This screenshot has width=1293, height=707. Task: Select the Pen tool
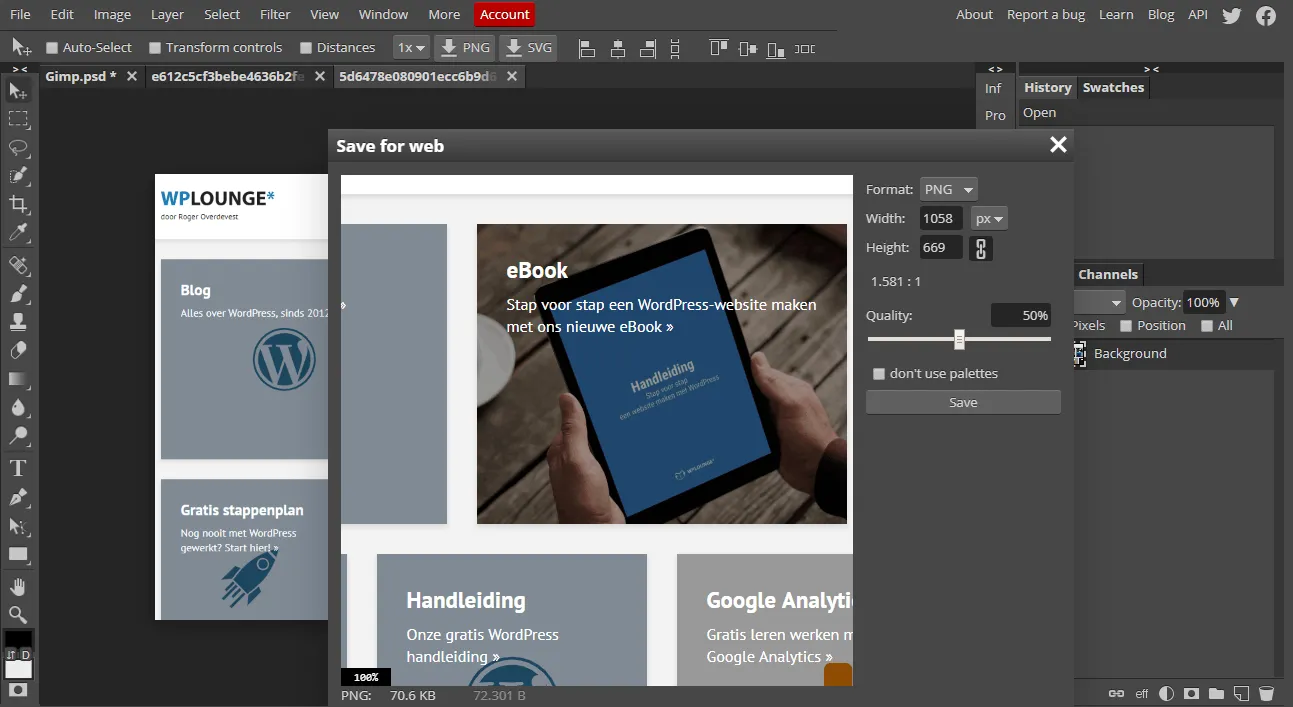pos(18,497)
